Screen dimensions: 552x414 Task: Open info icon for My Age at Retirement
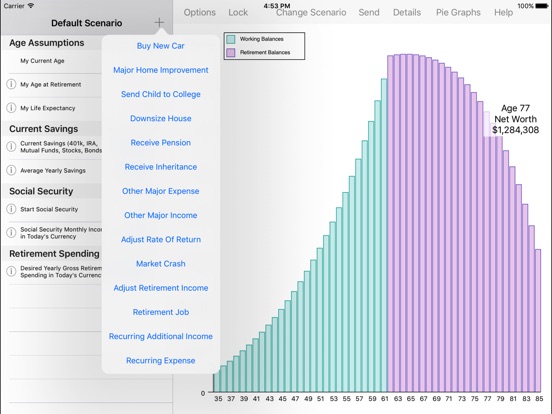pos(11,84)
